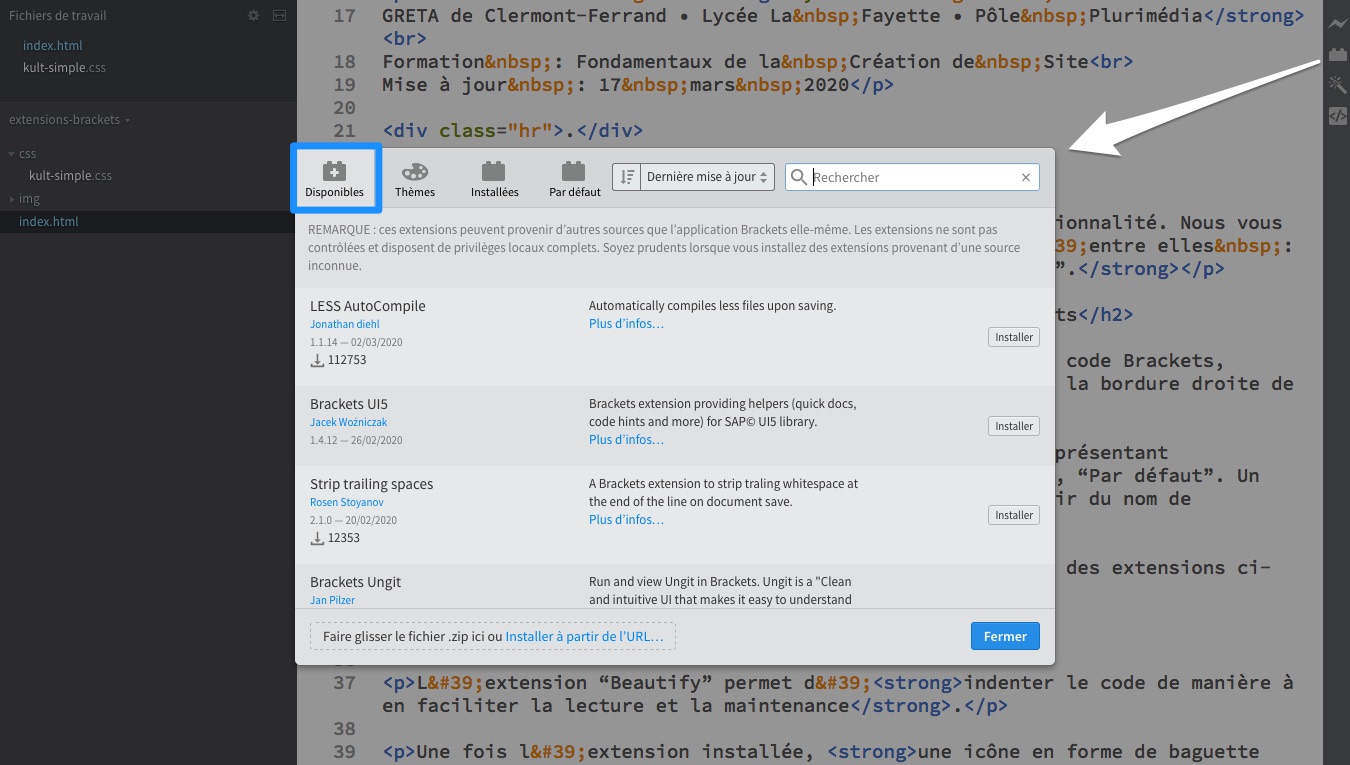Image resolution: width=1350 pixels, height=765 pixels.
Task: Toggle sort order icon beside sort dropdown
Action: coord(627,177)
